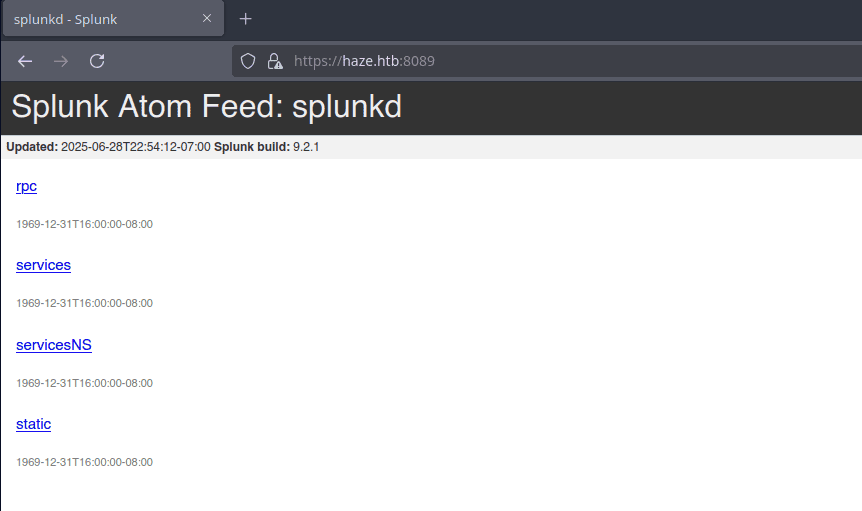Open the services link
The image size is (862, 511).
43,265
